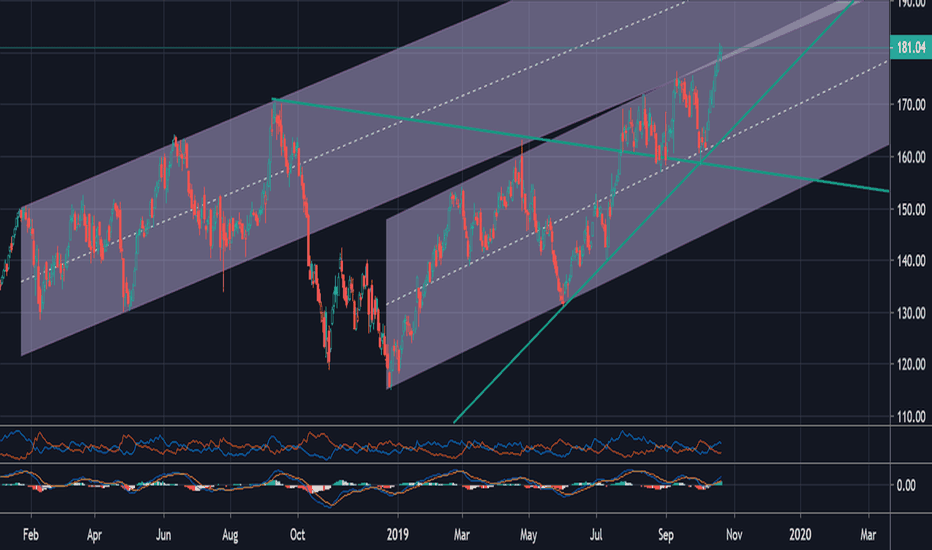Viewport: 932px width, 550px height.
Task: Click the Apr label on time axis
Action: click(94, 535)
